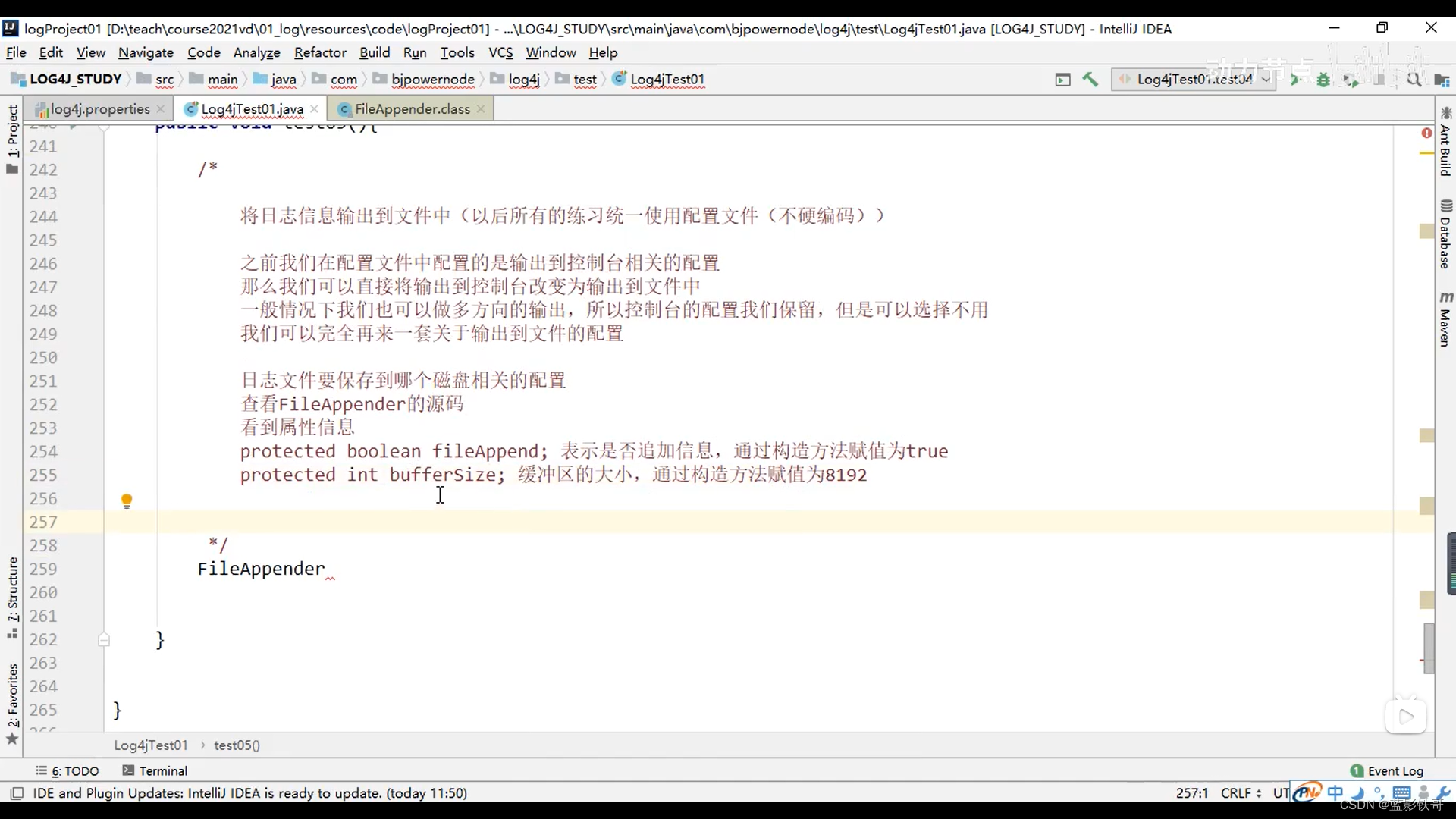Open the Analyze menu

click(x=256, y=52)
